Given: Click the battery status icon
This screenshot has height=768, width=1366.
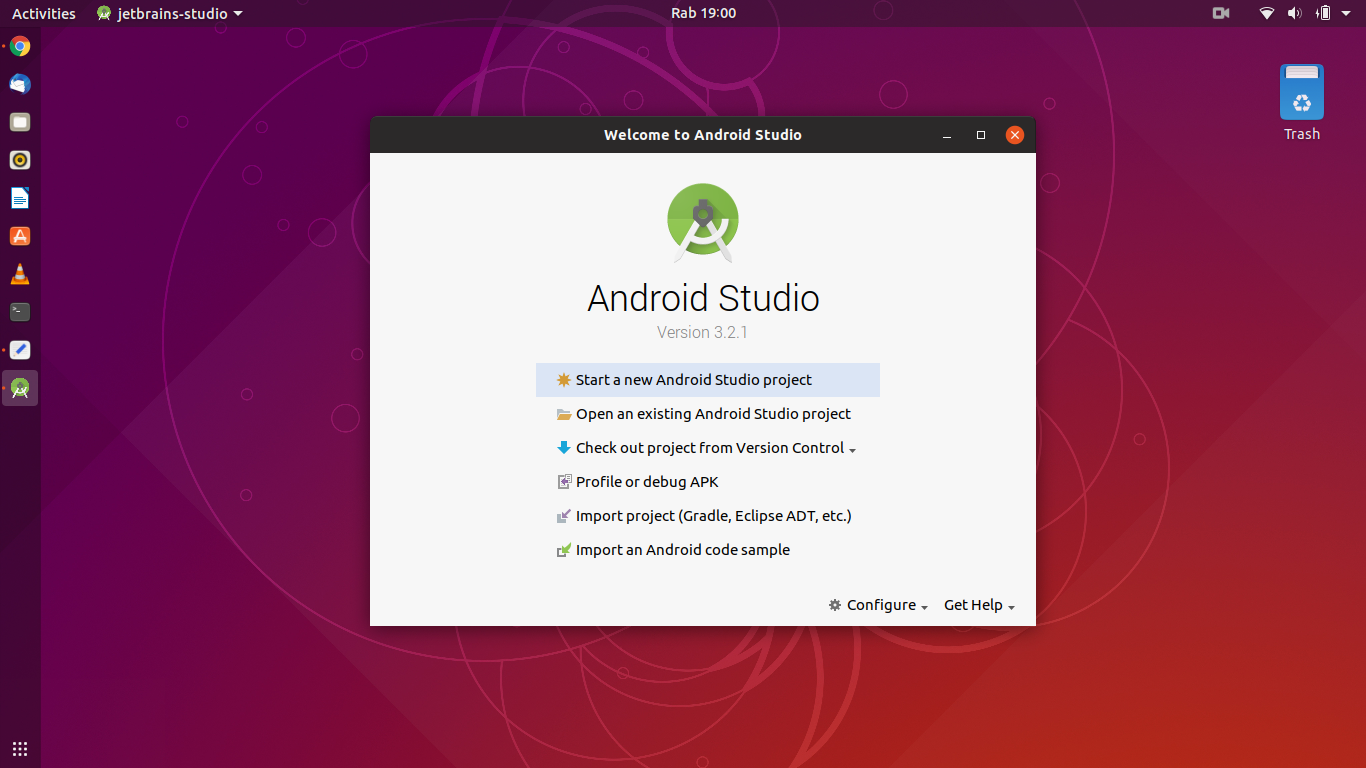Looking at the screenshot, I should point(1323,13).
